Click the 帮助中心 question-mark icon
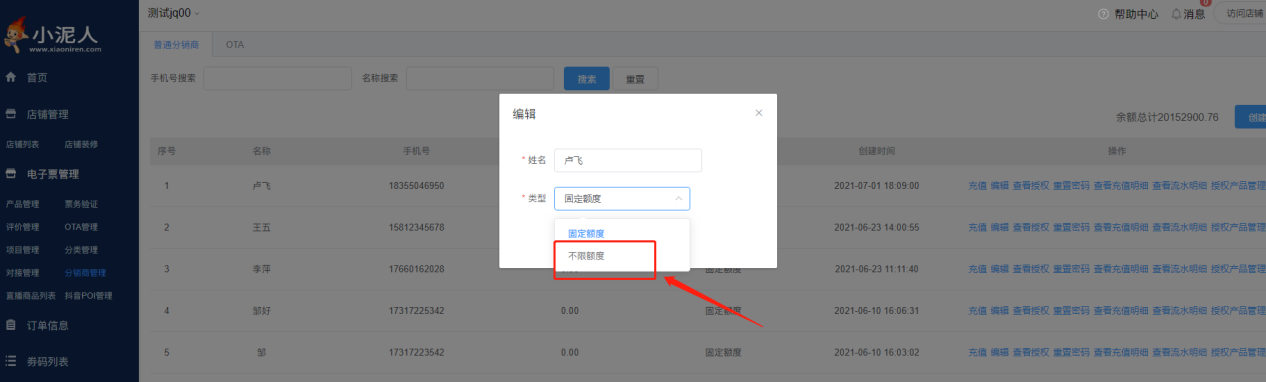This screenshot has height=382, width=1266. [1103, 14]
